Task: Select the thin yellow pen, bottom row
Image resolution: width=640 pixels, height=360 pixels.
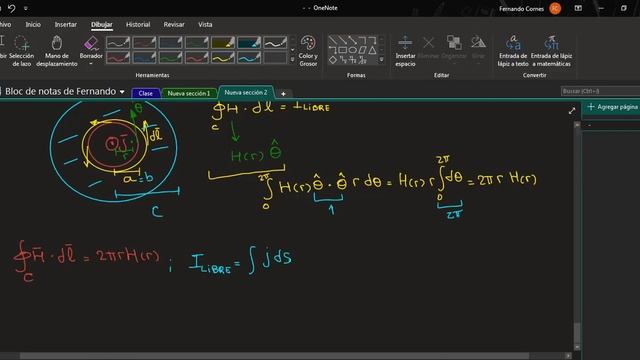Action: [x=222, y=58]
